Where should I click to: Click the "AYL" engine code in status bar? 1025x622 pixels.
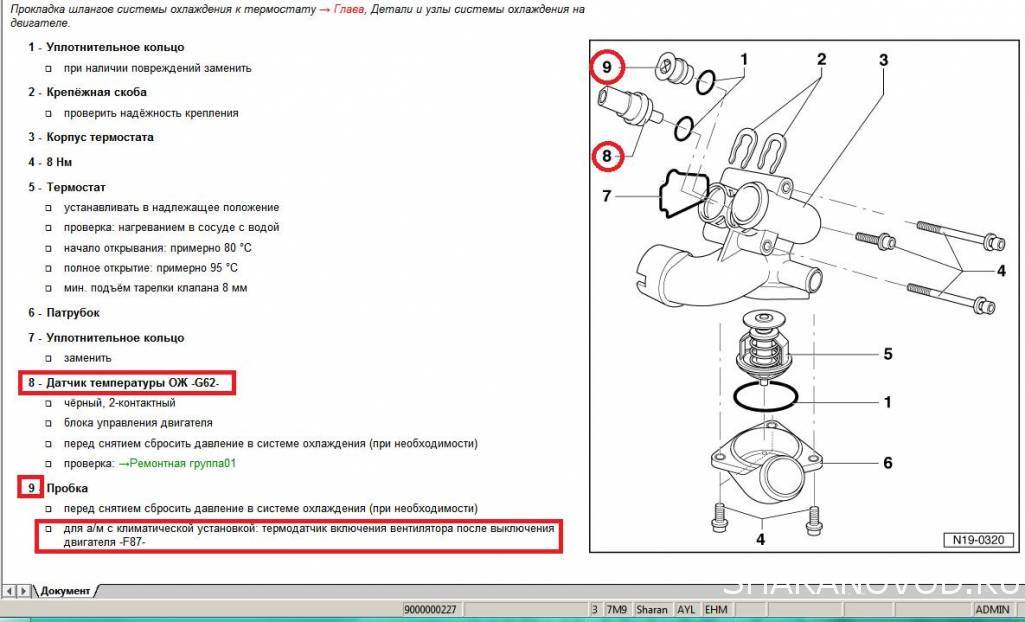click(686, 609)
